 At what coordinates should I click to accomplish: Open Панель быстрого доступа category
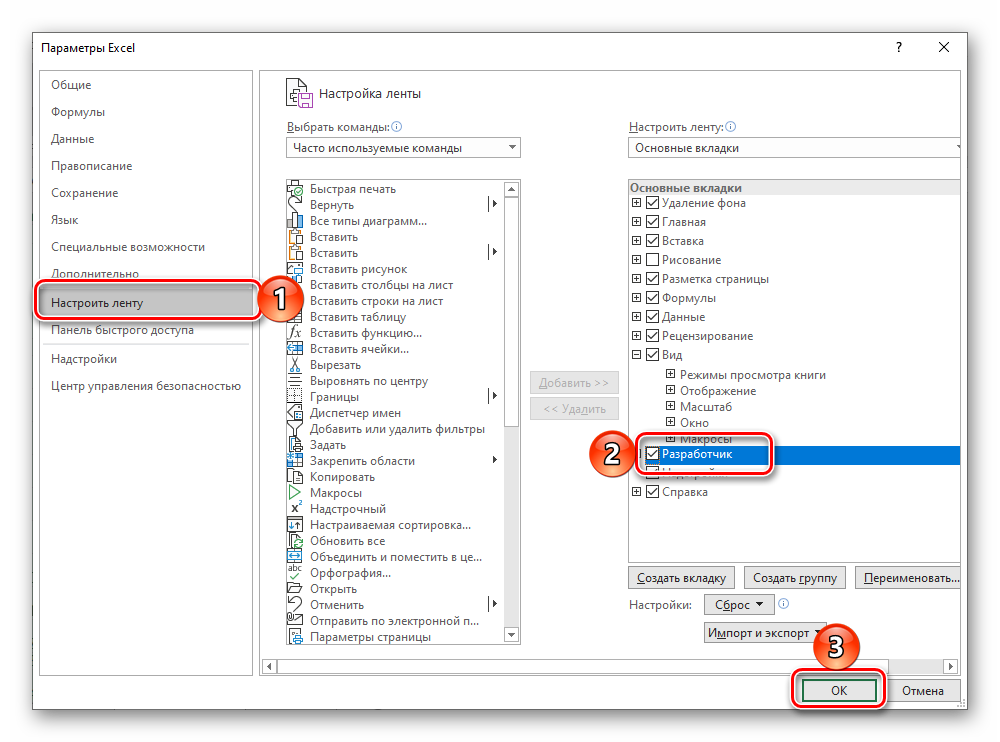(145, 330)
